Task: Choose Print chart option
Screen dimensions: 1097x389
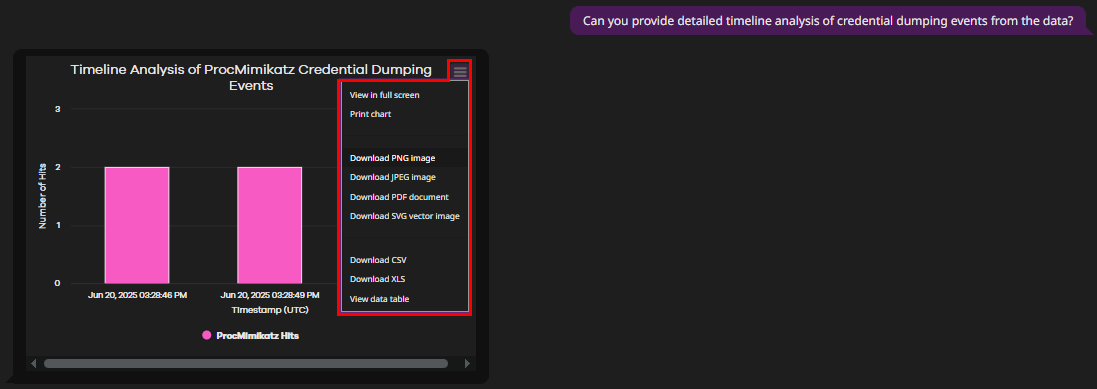Action: tap(370, 113)
